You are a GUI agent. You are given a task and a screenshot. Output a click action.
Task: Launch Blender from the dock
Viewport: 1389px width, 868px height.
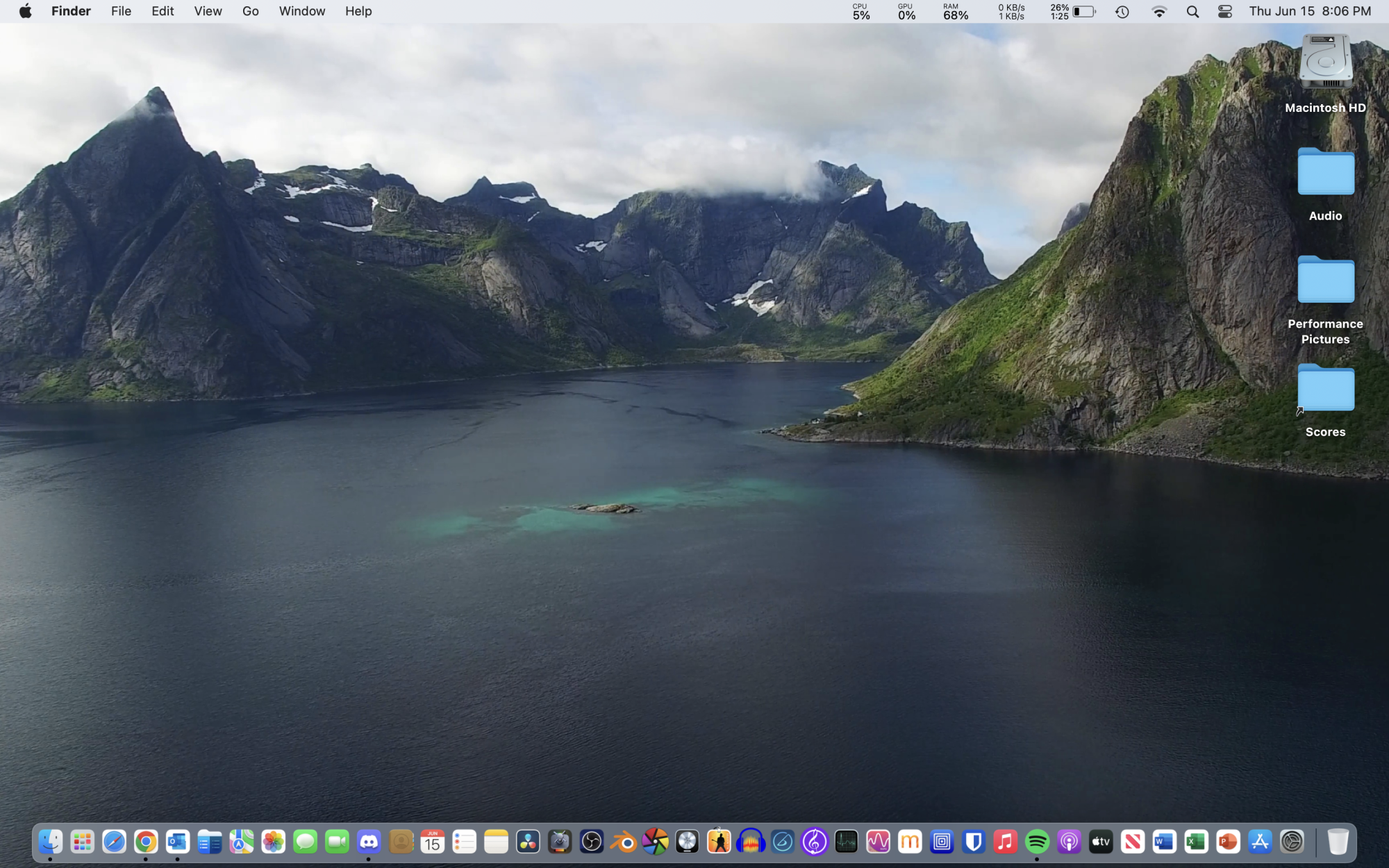pos(624,842)
